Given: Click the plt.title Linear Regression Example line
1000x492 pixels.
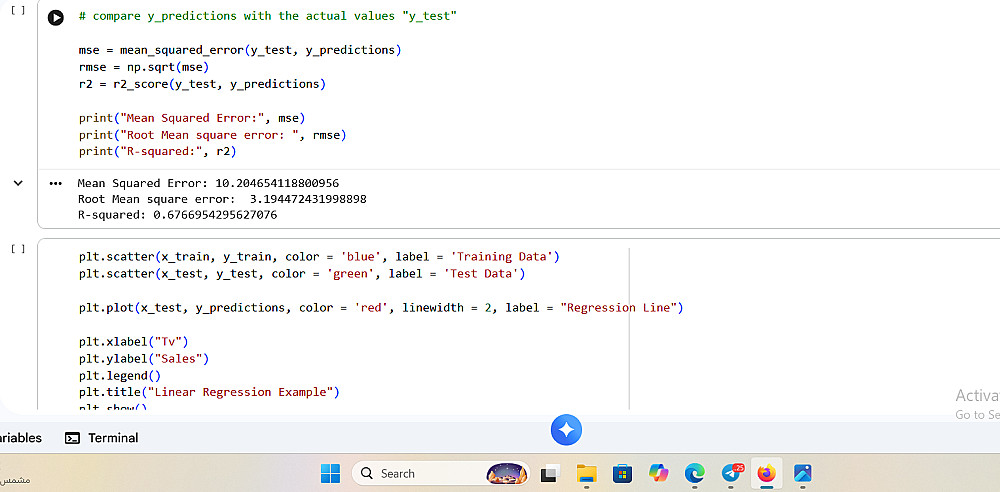Looking at the screenshot, I should coord(209,392).
